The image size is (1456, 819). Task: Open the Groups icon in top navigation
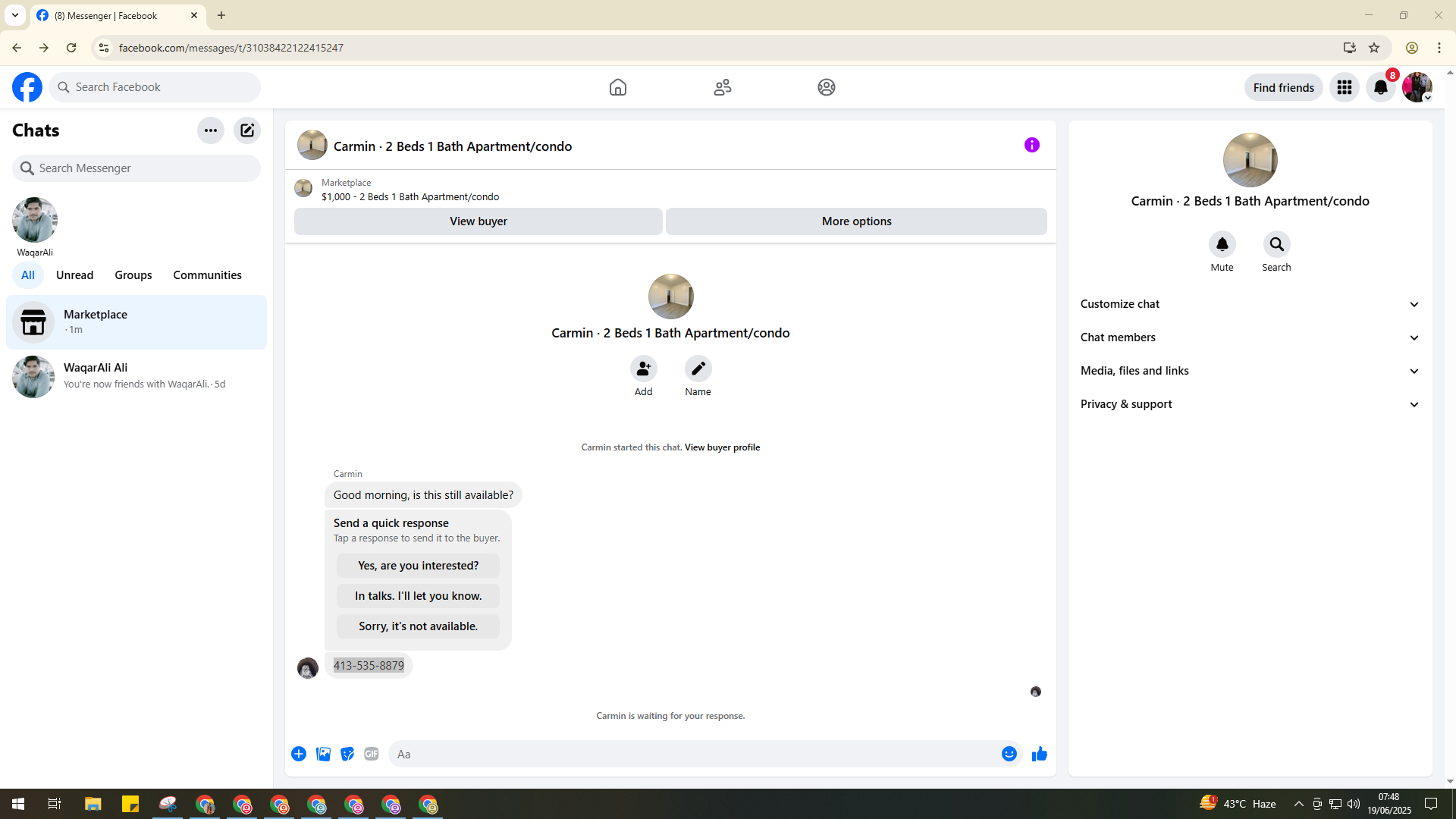[827, 87]
